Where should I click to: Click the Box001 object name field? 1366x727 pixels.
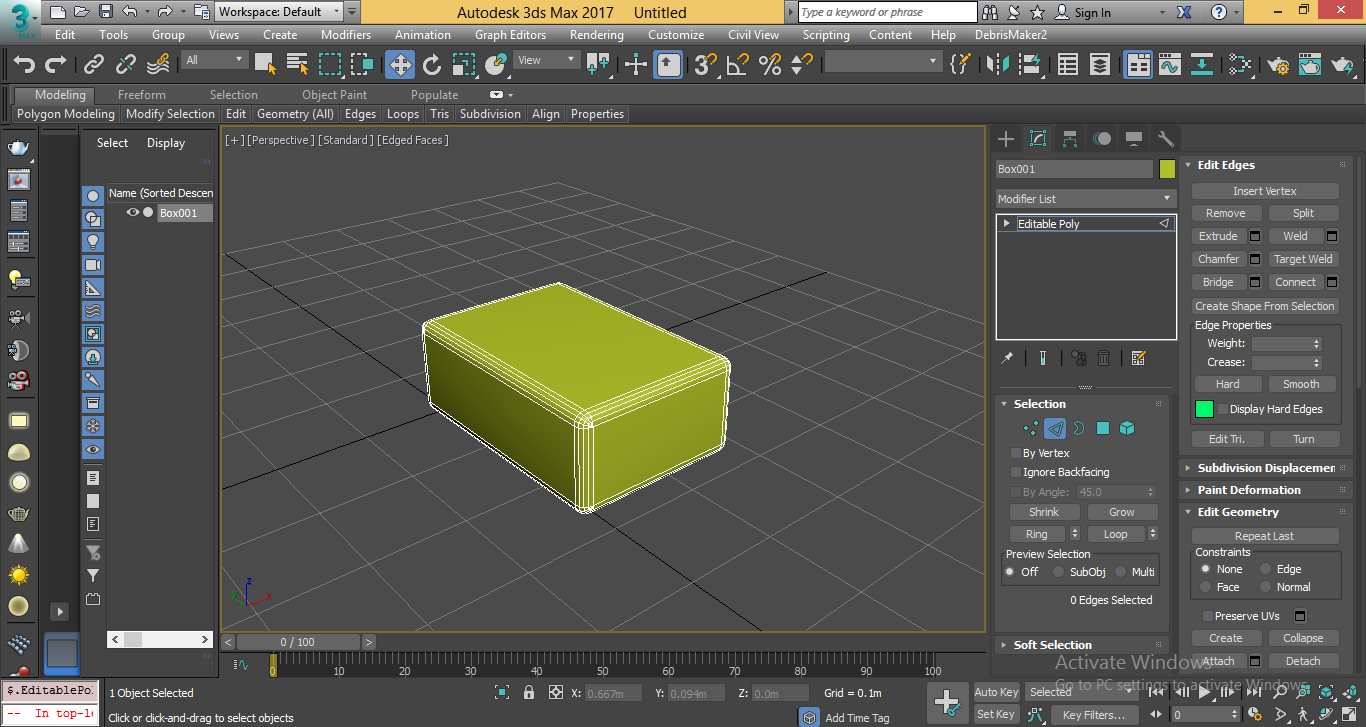tap(1075, 169)
